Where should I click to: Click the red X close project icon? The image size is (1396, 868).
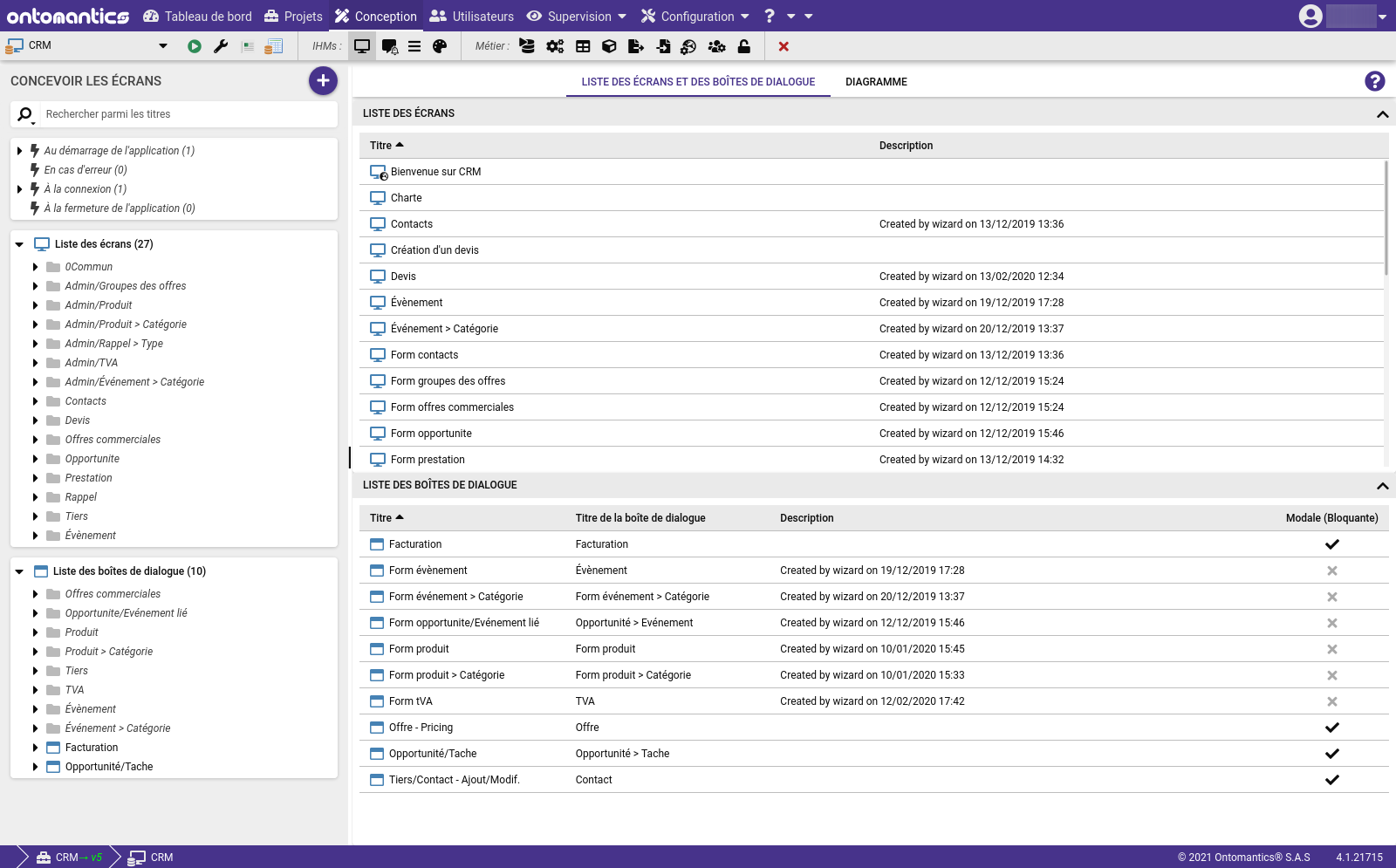point(784,46)
